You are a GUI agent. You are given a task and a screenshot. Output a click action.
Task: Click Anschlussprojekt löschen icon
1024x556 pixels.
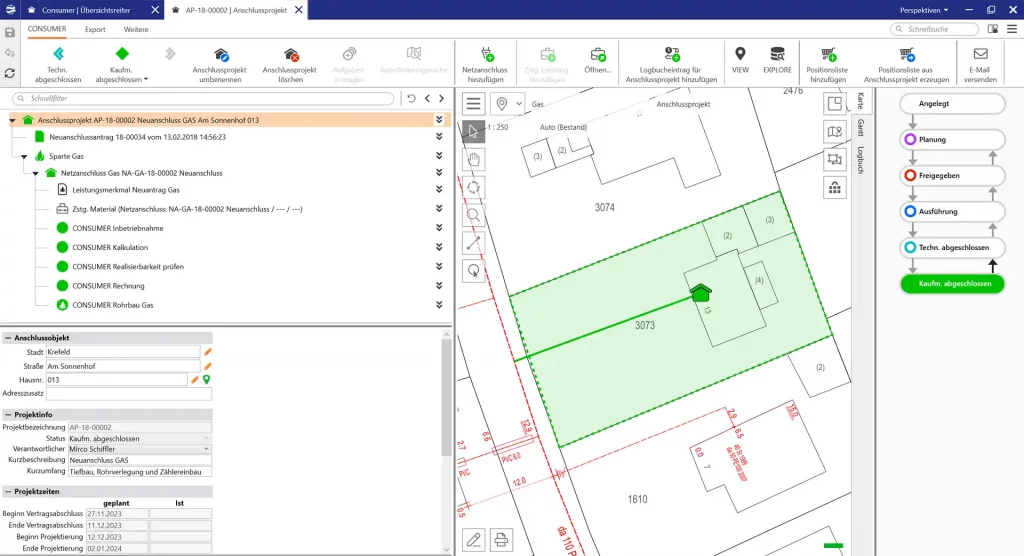291,54
